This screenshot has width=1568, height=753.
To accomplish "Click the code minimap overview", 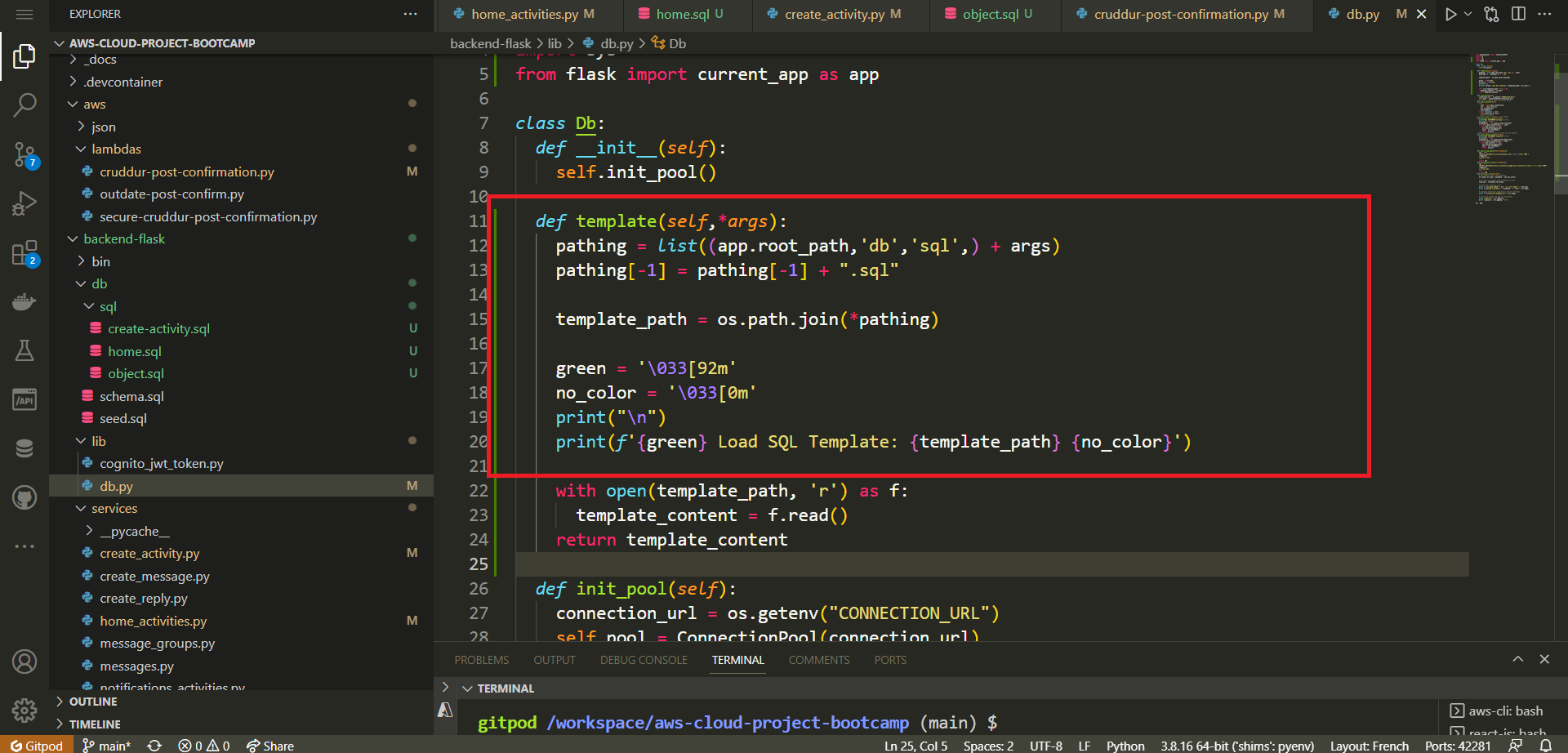I will [x=1512, y=128].
